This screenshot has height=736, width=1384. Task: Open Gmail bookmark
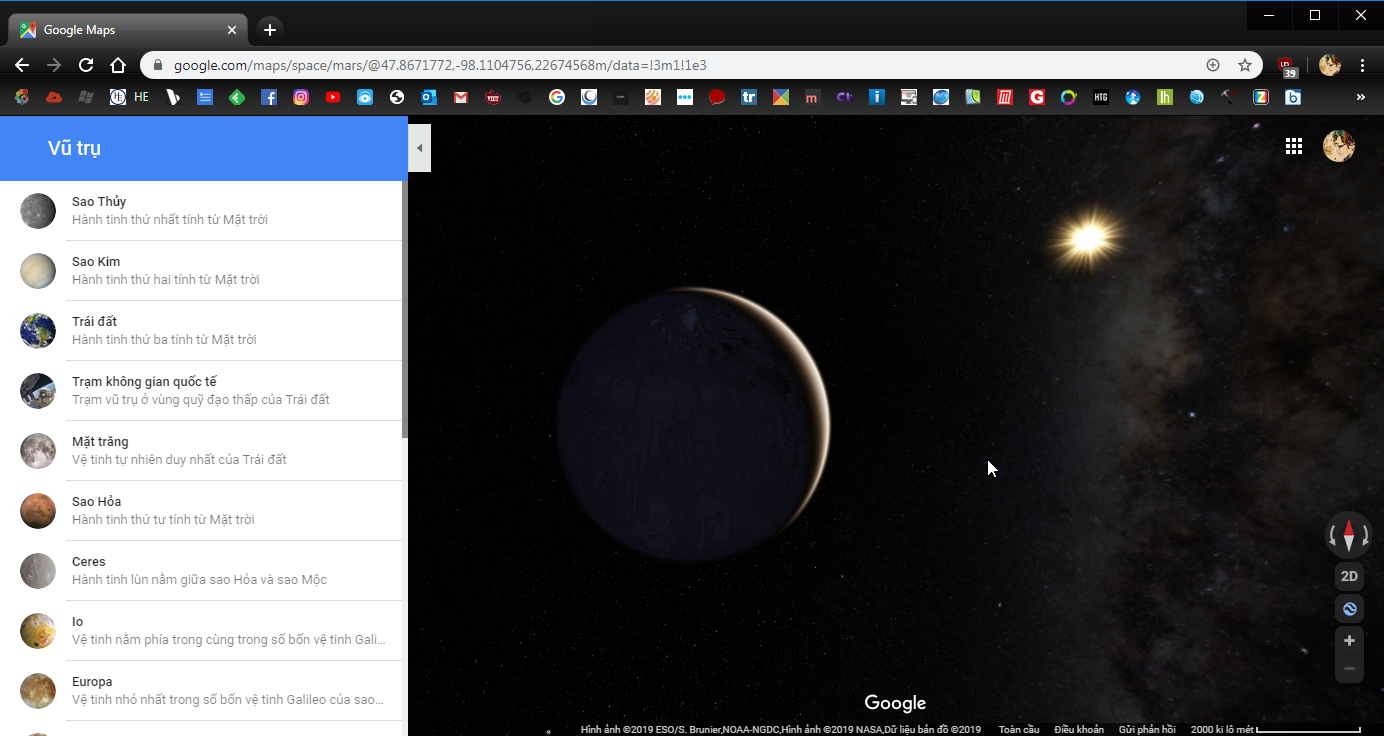pos(461,97)
